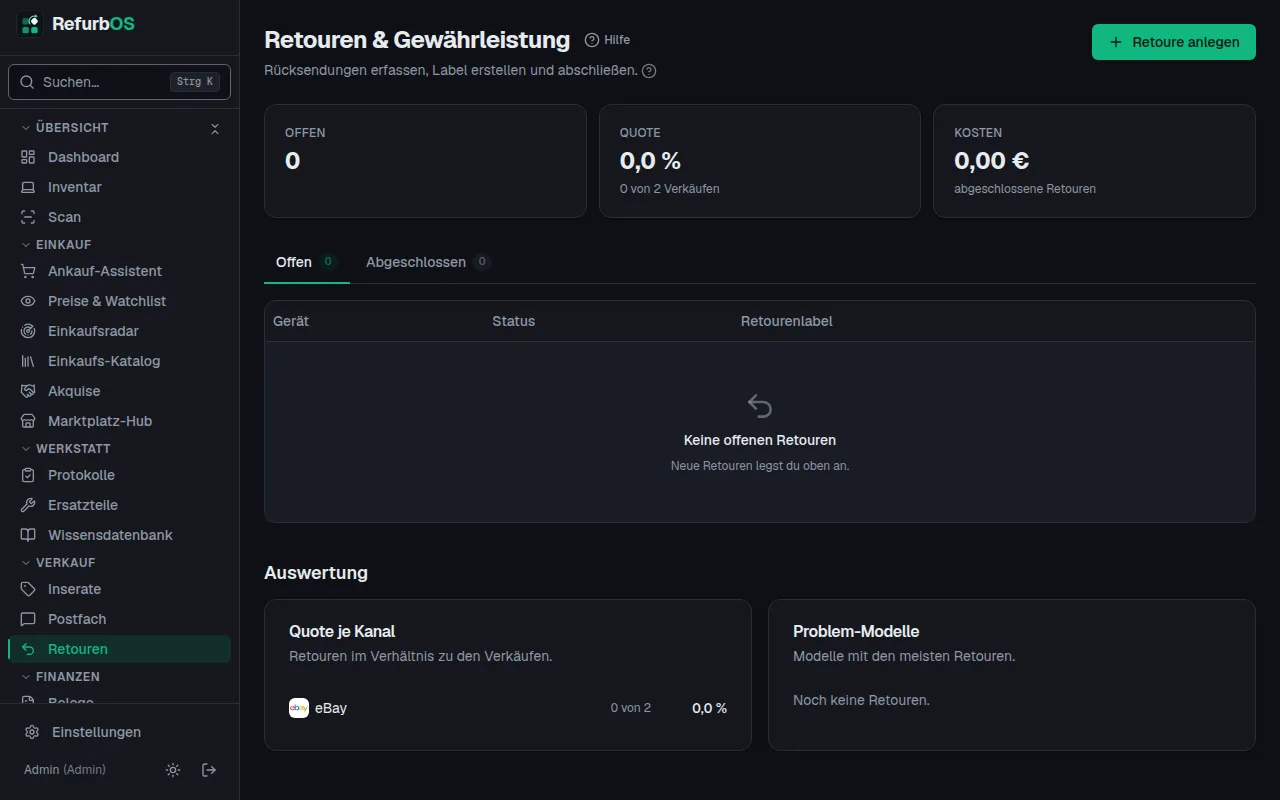Click the Preise & Watchlist eye icon

[x=28, y=301]
